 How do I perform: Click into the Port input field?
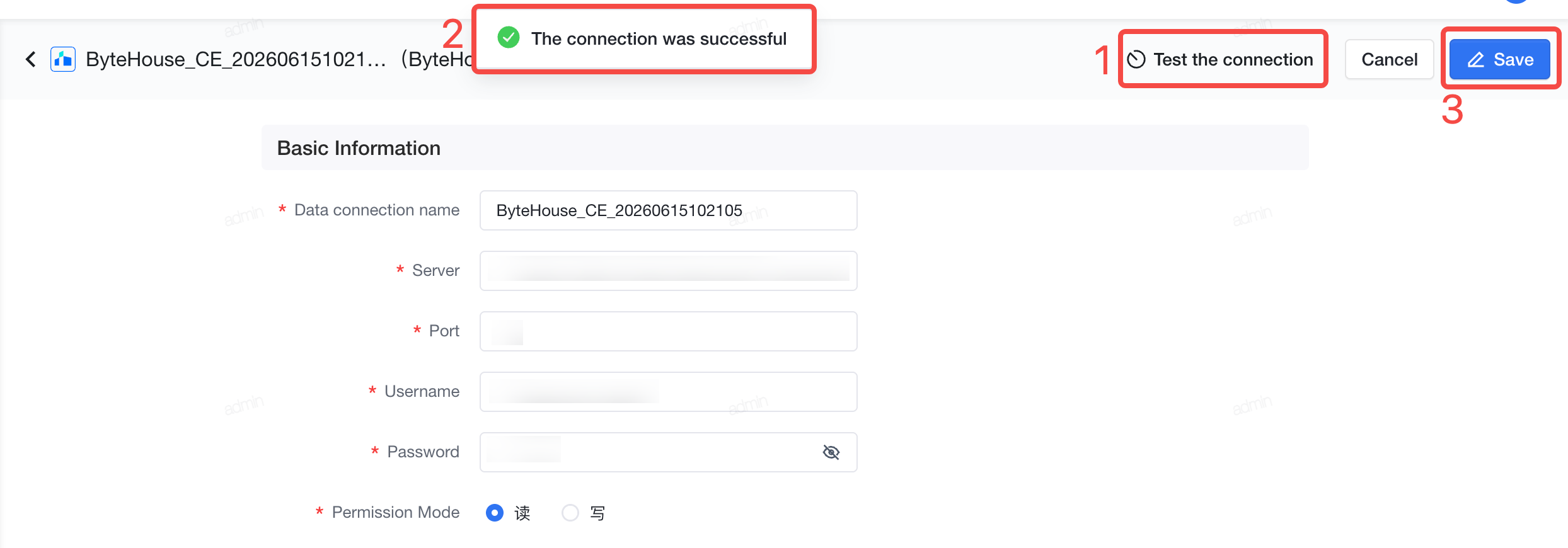click(x=668, y=331)
